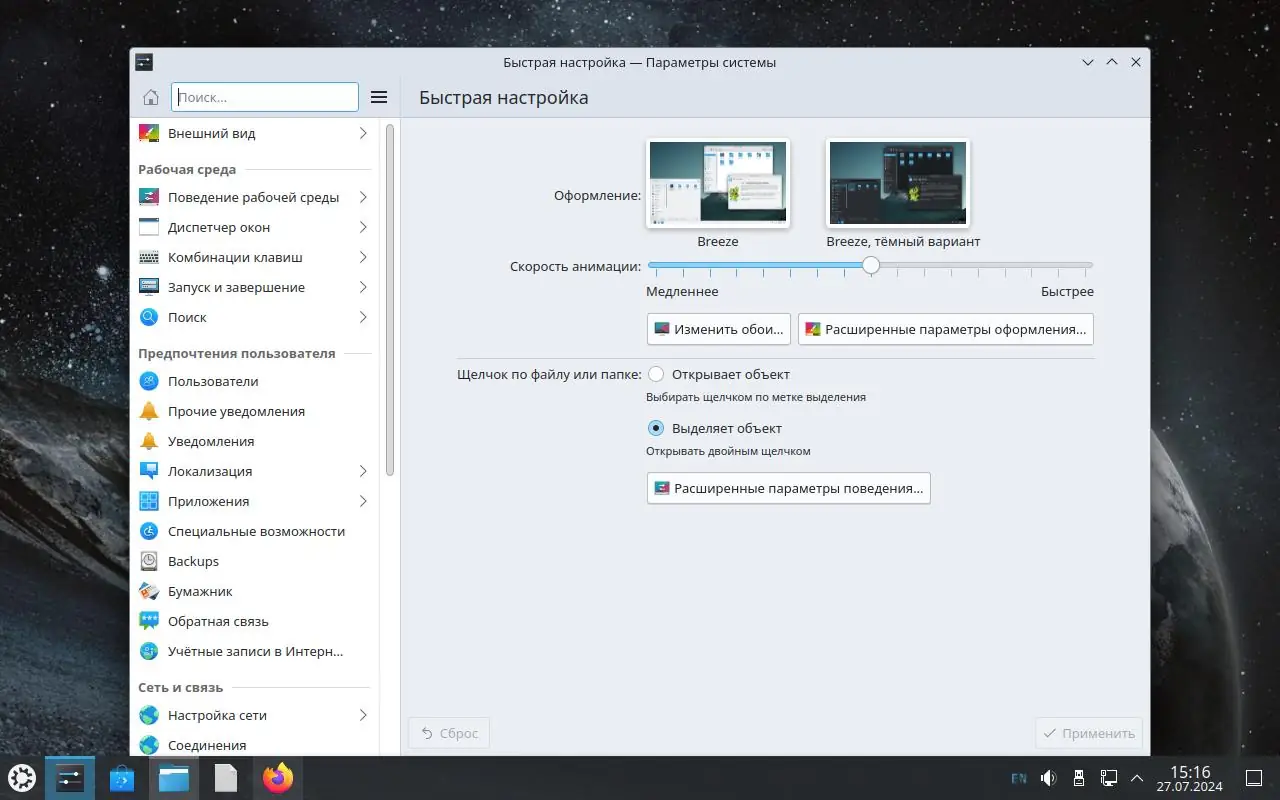The width and height of the screenshot is (1280, 800).
Task: Expand the Внешний вид chevron
Action: pyautogui.click(x=363, y=133)
